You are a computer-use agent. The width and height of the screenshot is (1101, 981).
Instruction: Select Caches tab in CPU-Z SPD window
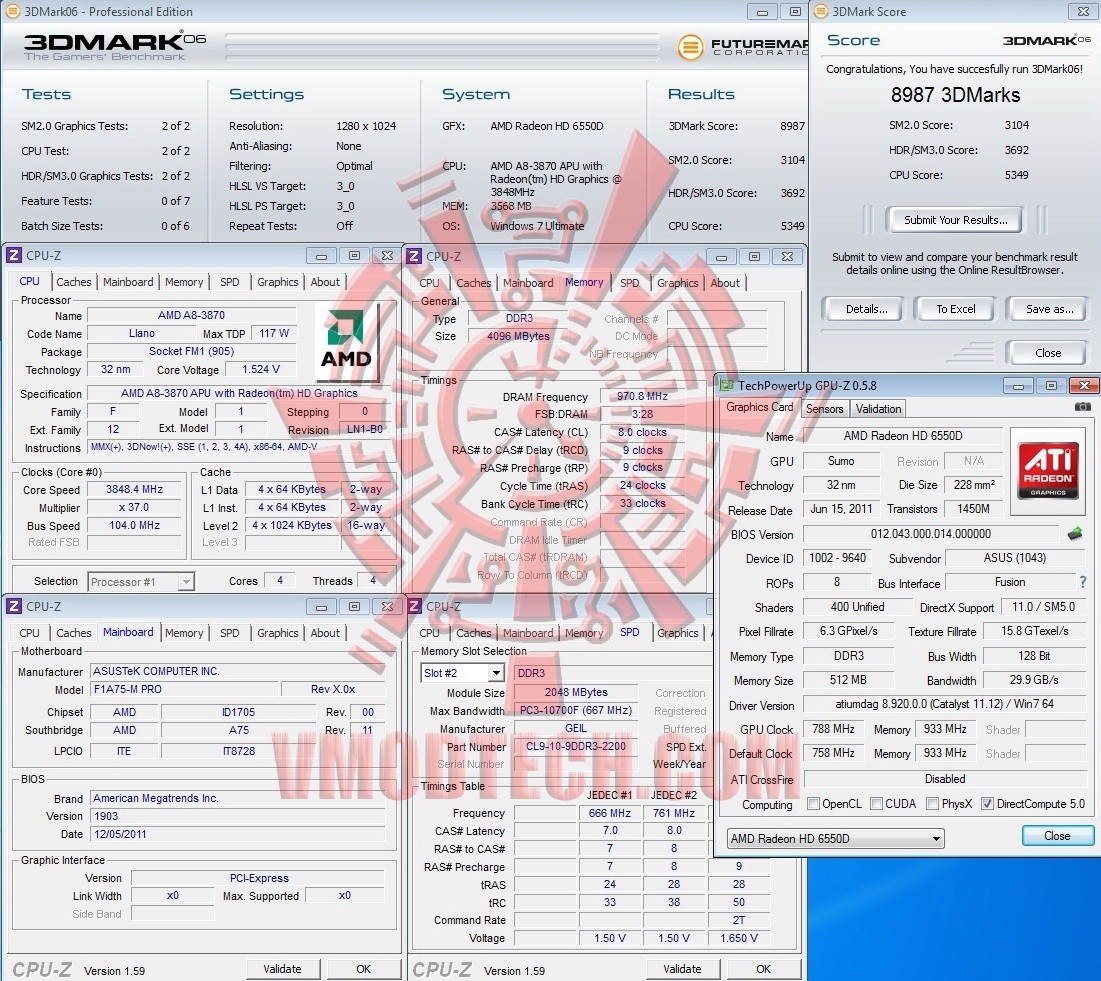474,633
